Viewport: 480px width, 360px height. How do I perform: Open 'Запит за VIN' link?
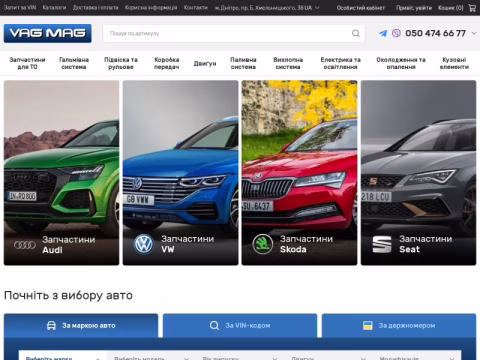pyautogui.click(x=20, y=8)
